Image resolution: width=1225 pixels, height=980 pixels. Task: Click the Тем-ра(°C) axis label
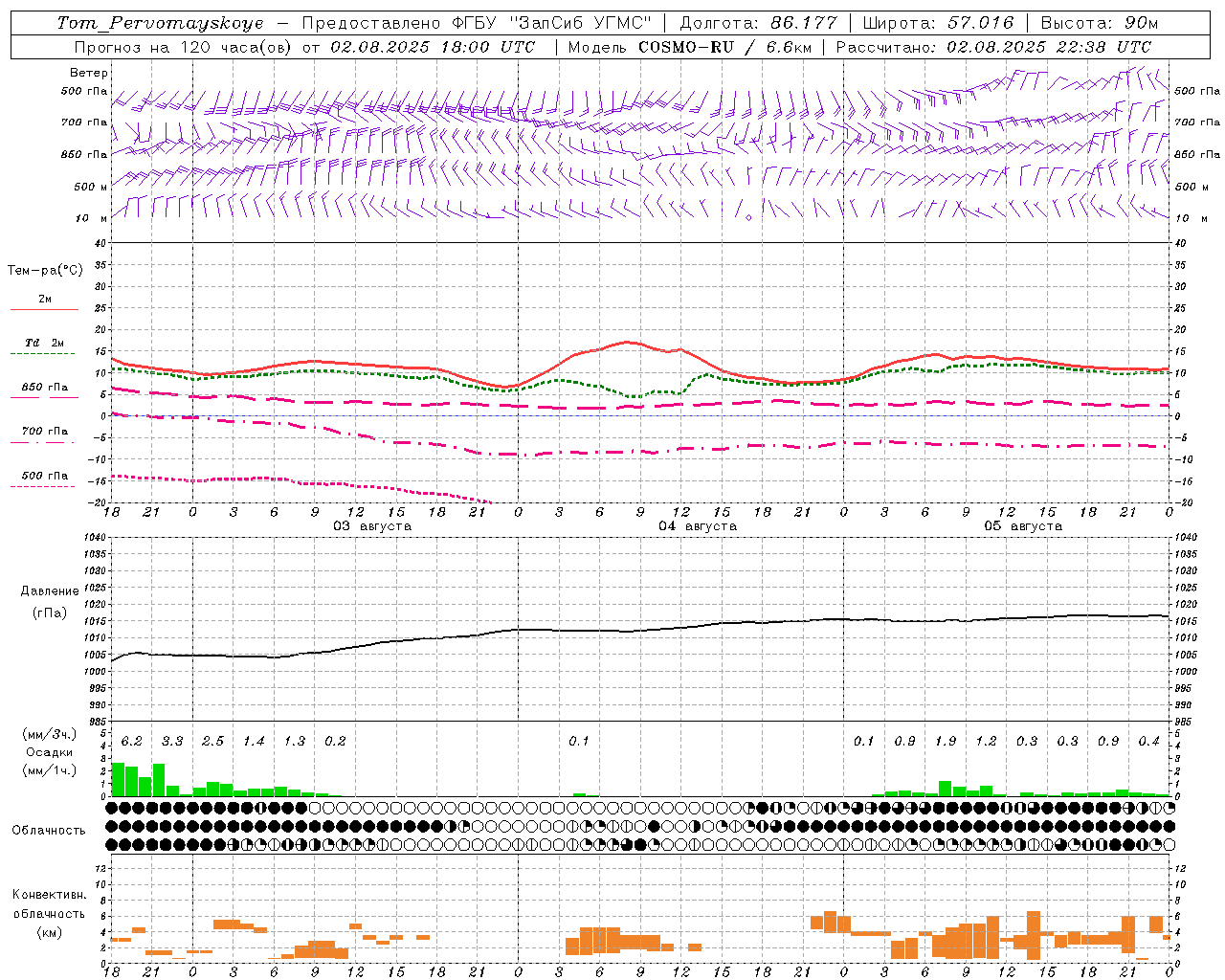45,271
